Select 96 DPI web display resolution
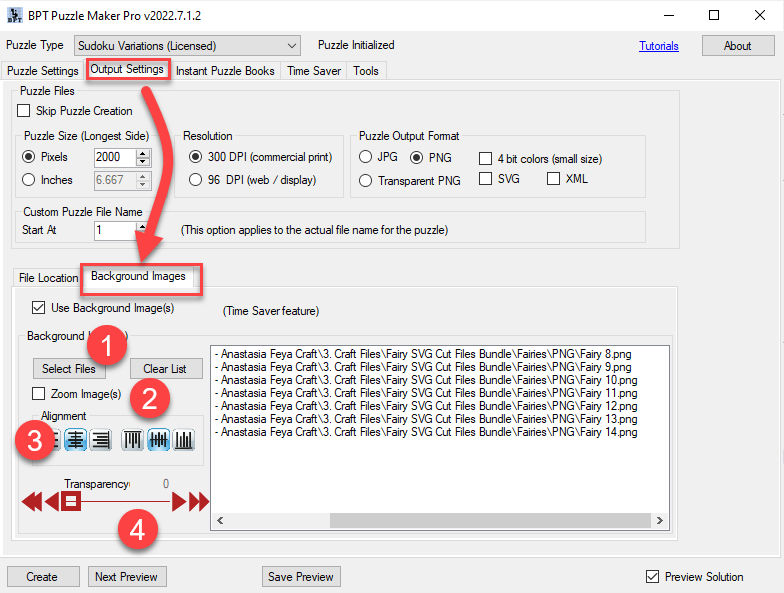 coord(196,180)
